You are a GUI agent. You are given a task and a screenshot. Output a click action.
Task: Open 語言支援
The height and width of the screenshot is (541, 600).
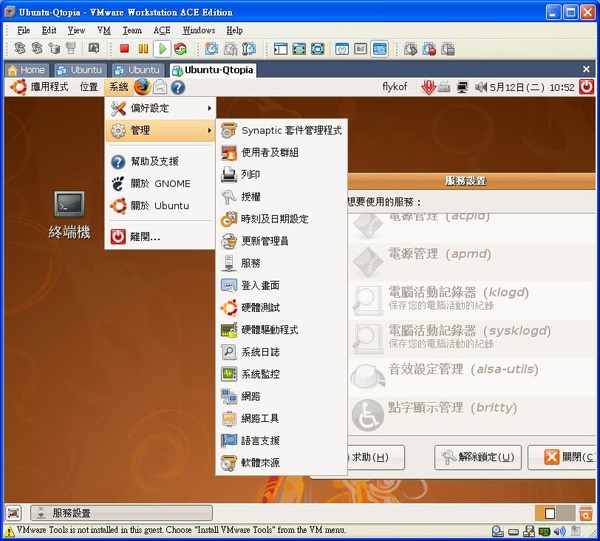point(282,441)
